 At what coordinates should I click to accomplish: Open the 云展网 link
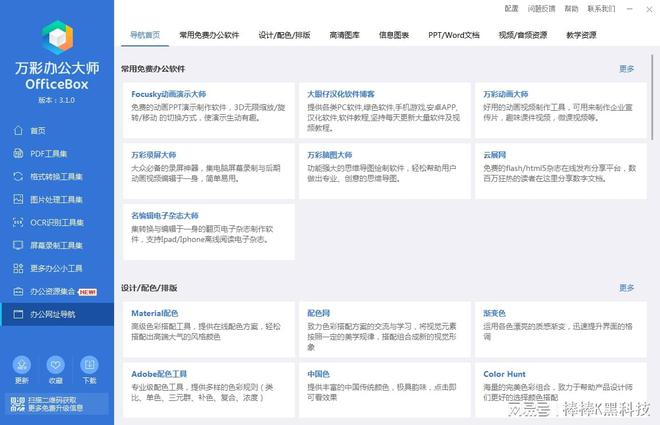coord(495,155)
